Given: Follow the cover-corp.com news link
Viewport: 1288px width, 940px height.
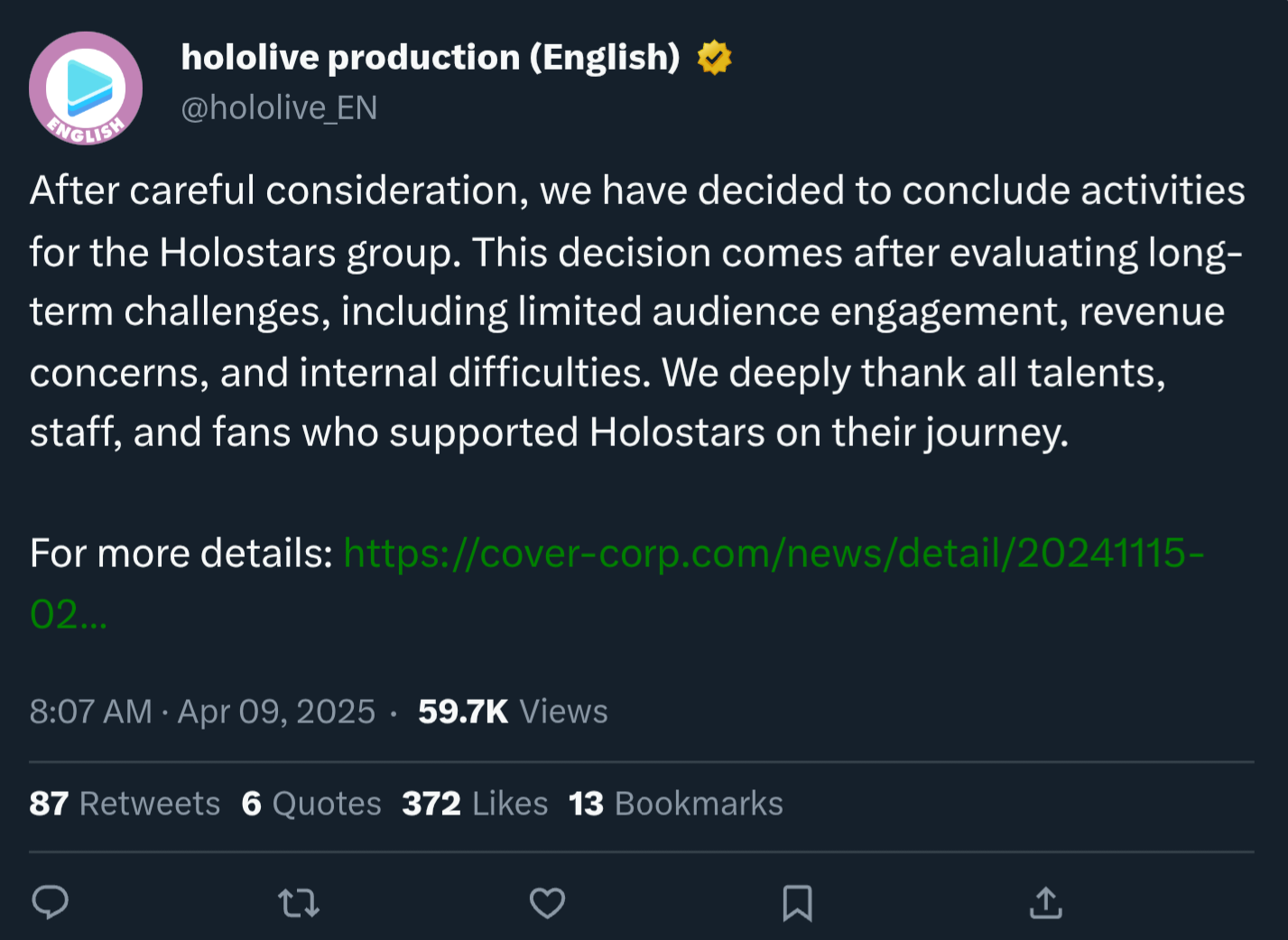Looking at the screenshot, I should [774, 554].
